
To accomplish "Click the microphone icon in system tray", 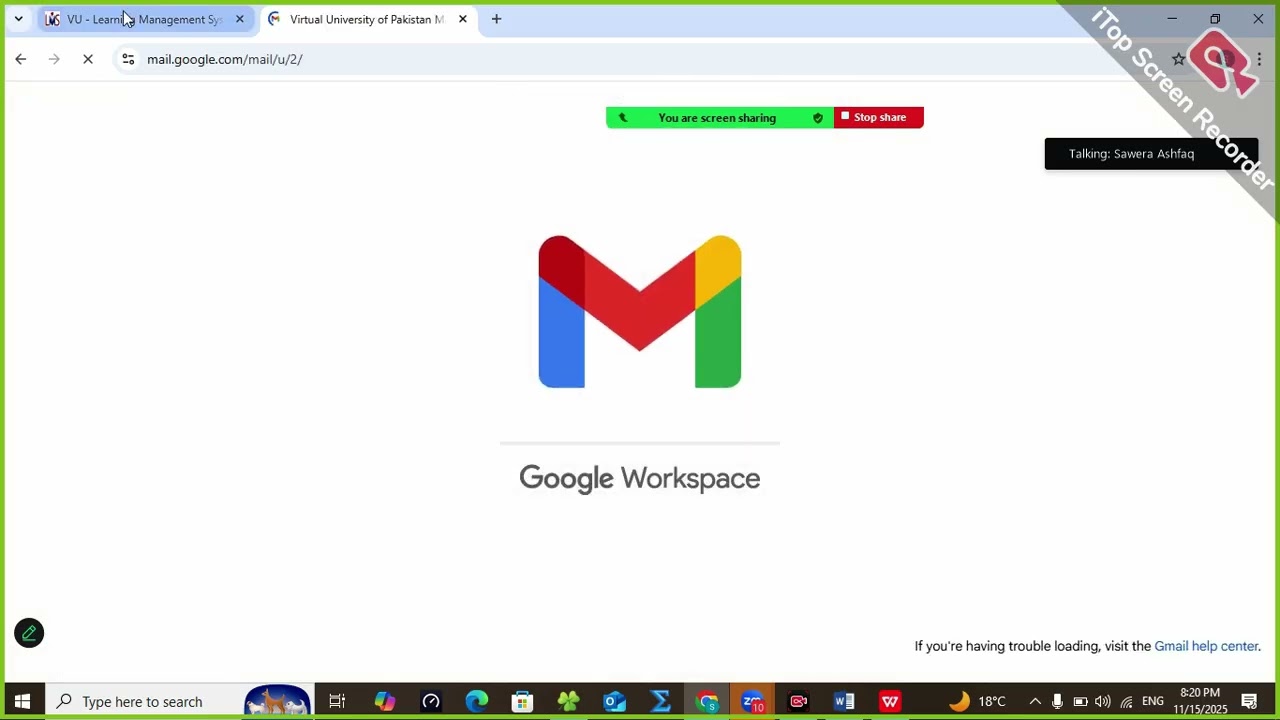I will pos(1057,701).
